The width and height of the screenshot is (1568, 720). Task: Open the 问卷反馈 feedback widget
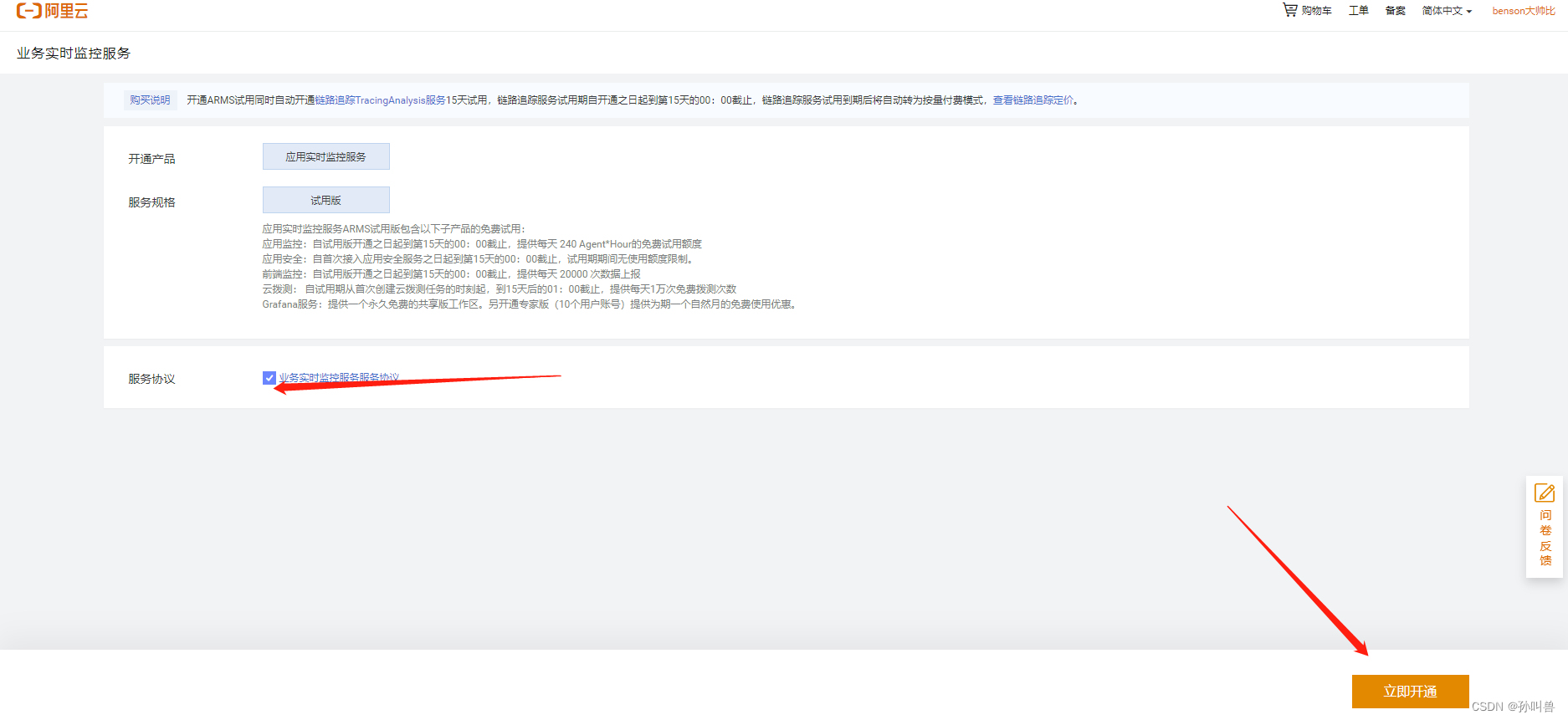[1545, 527]
